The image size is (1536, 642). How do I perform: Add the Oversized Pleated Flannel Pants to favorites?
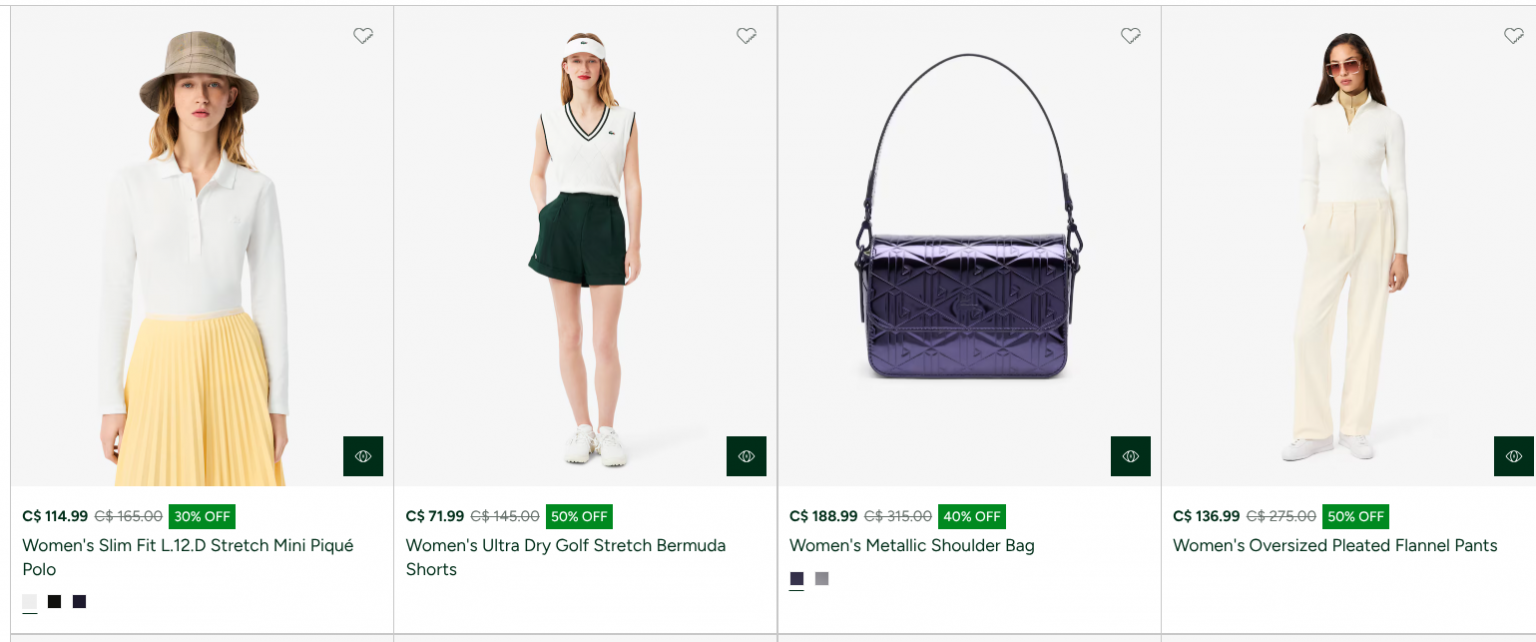click(x=1513, y=35)
